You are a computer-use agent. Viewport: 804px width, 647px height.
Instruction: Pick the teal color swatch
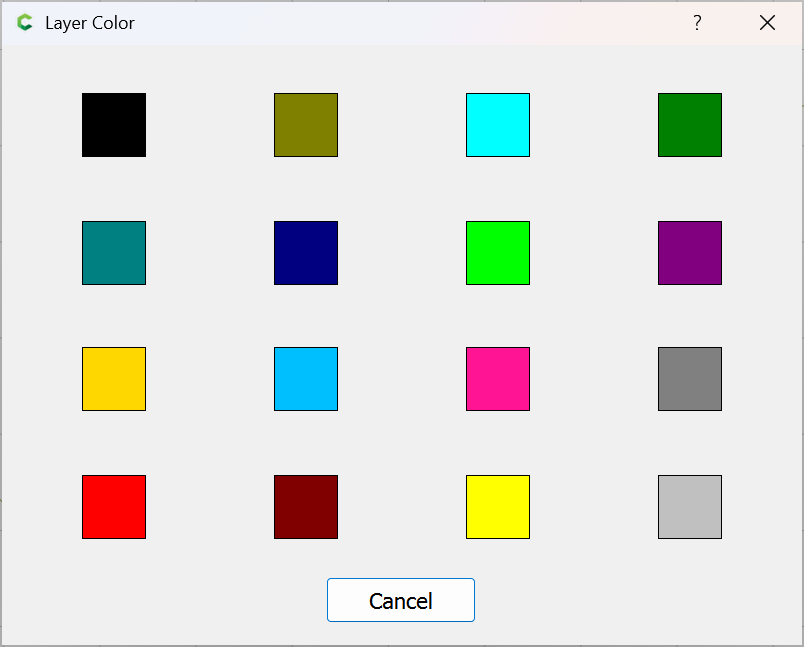click(114, 253)
